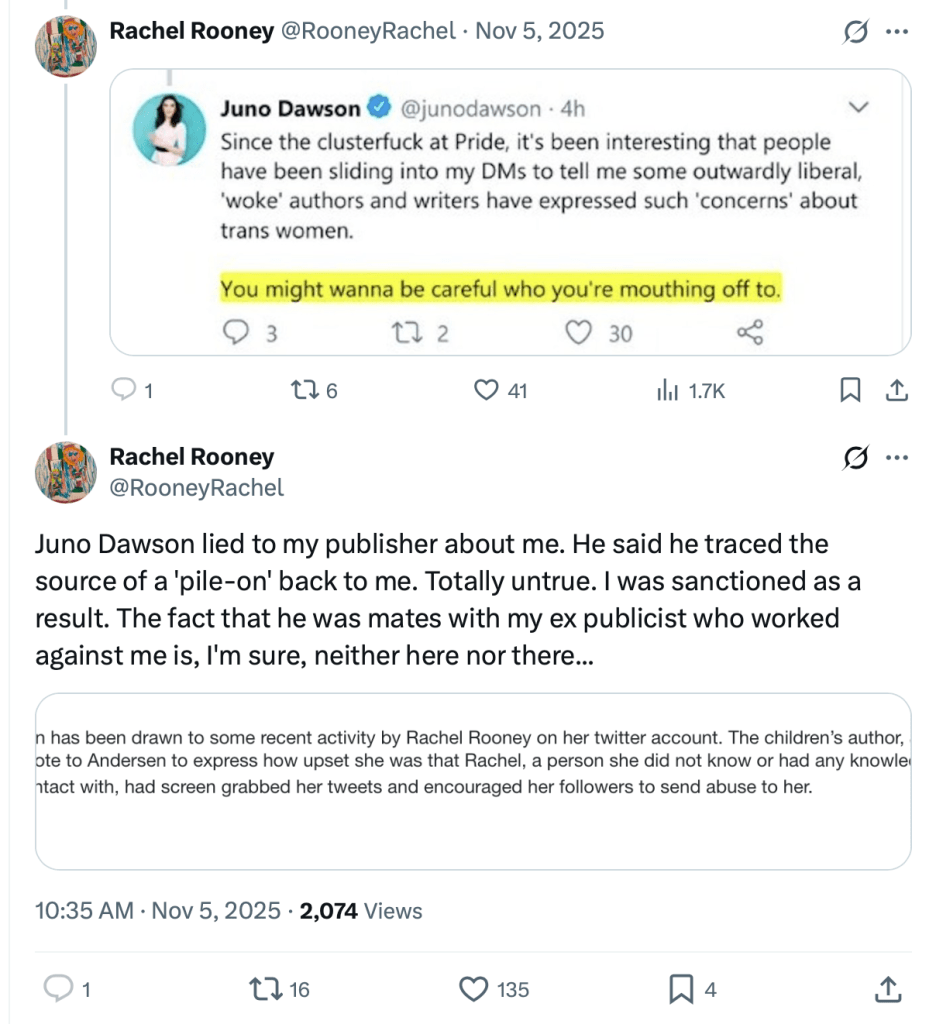Like the main tweet with 135 likes
This screenshot has height=1024, width=936.
[472, 989]
